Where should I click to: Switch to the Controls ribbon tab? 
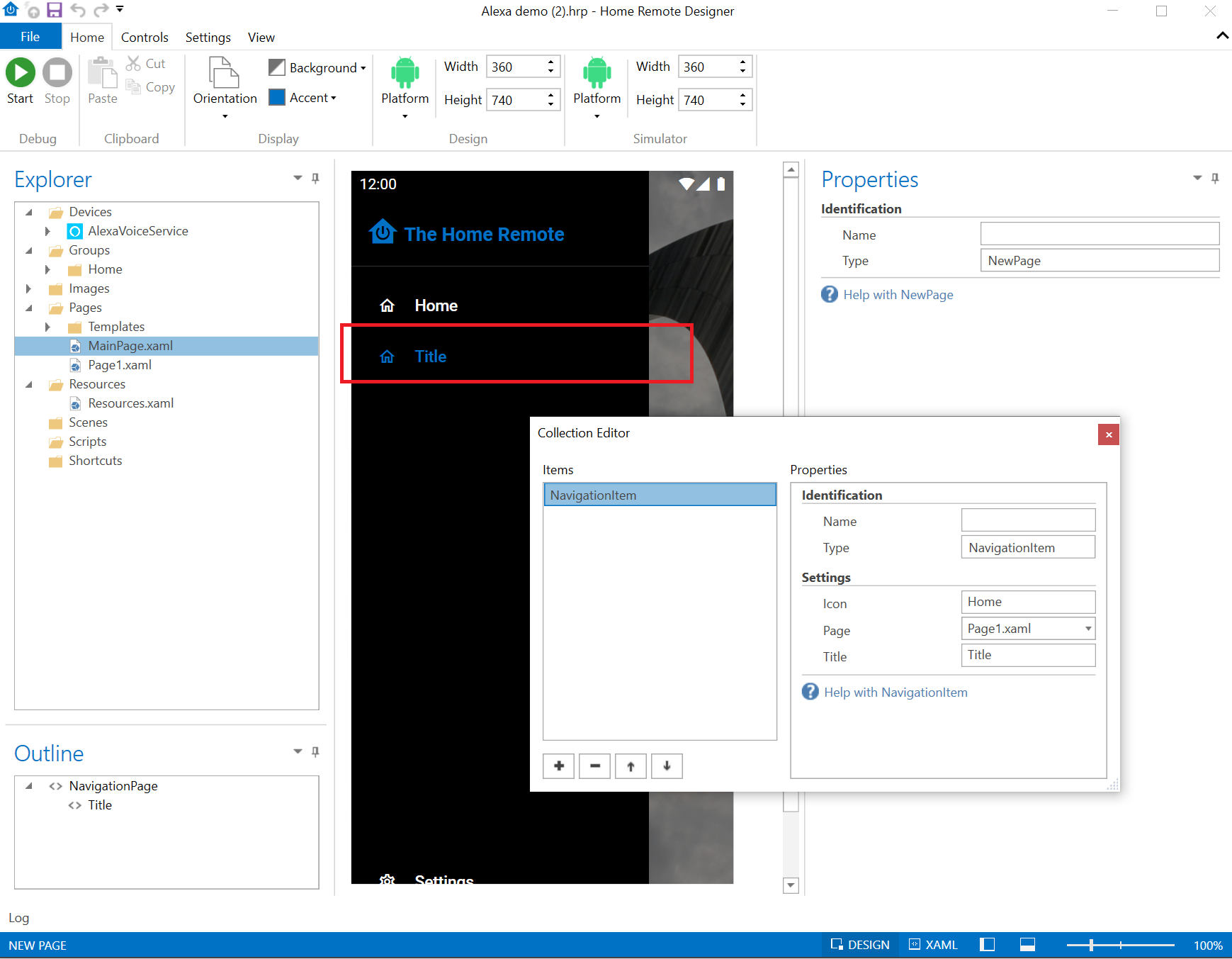pyautogui.click(x=145, y=38)
